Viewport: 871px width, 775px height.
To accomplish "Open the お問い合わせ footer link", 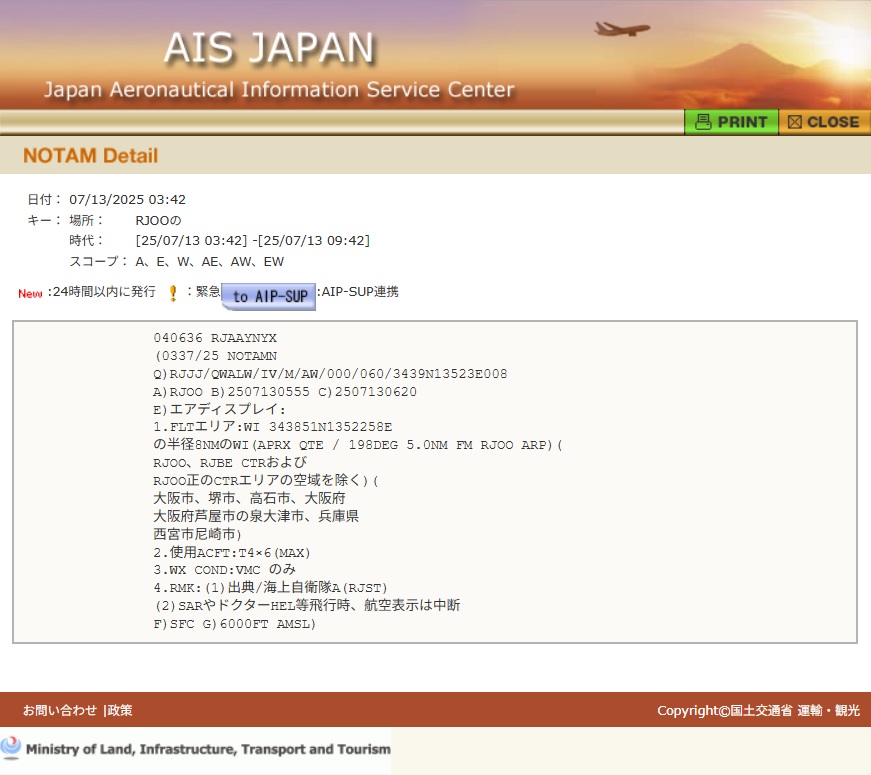I will 59,710.
